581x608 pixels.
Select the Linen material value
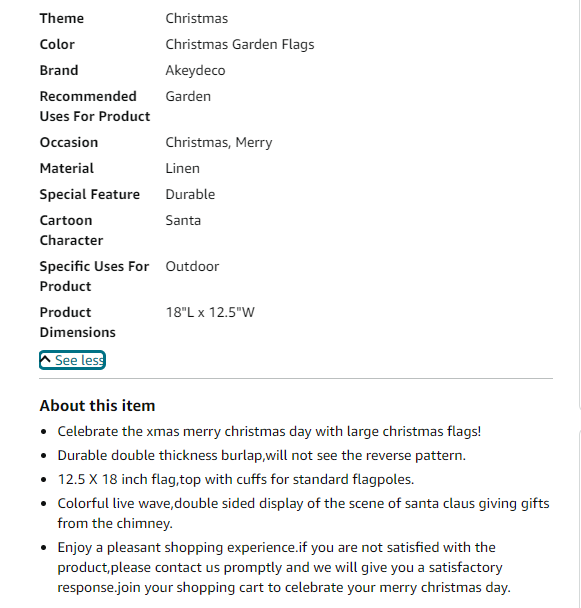point(182,168)
